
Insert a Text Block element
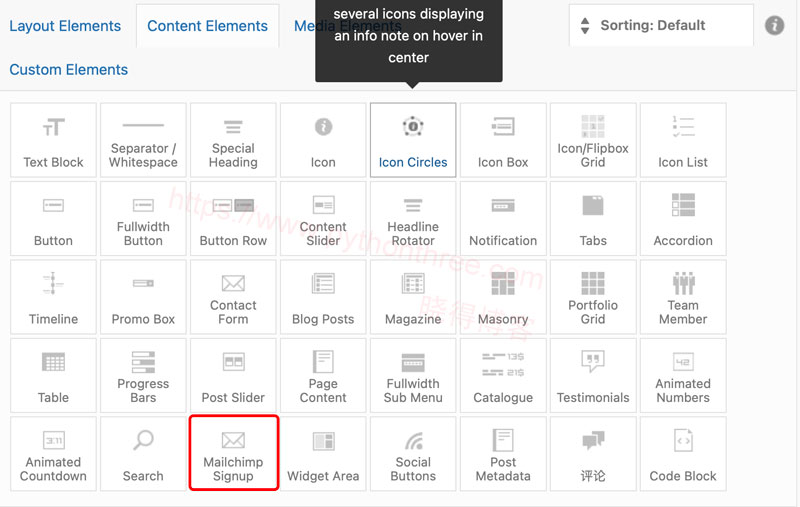[x=53, y=140]
